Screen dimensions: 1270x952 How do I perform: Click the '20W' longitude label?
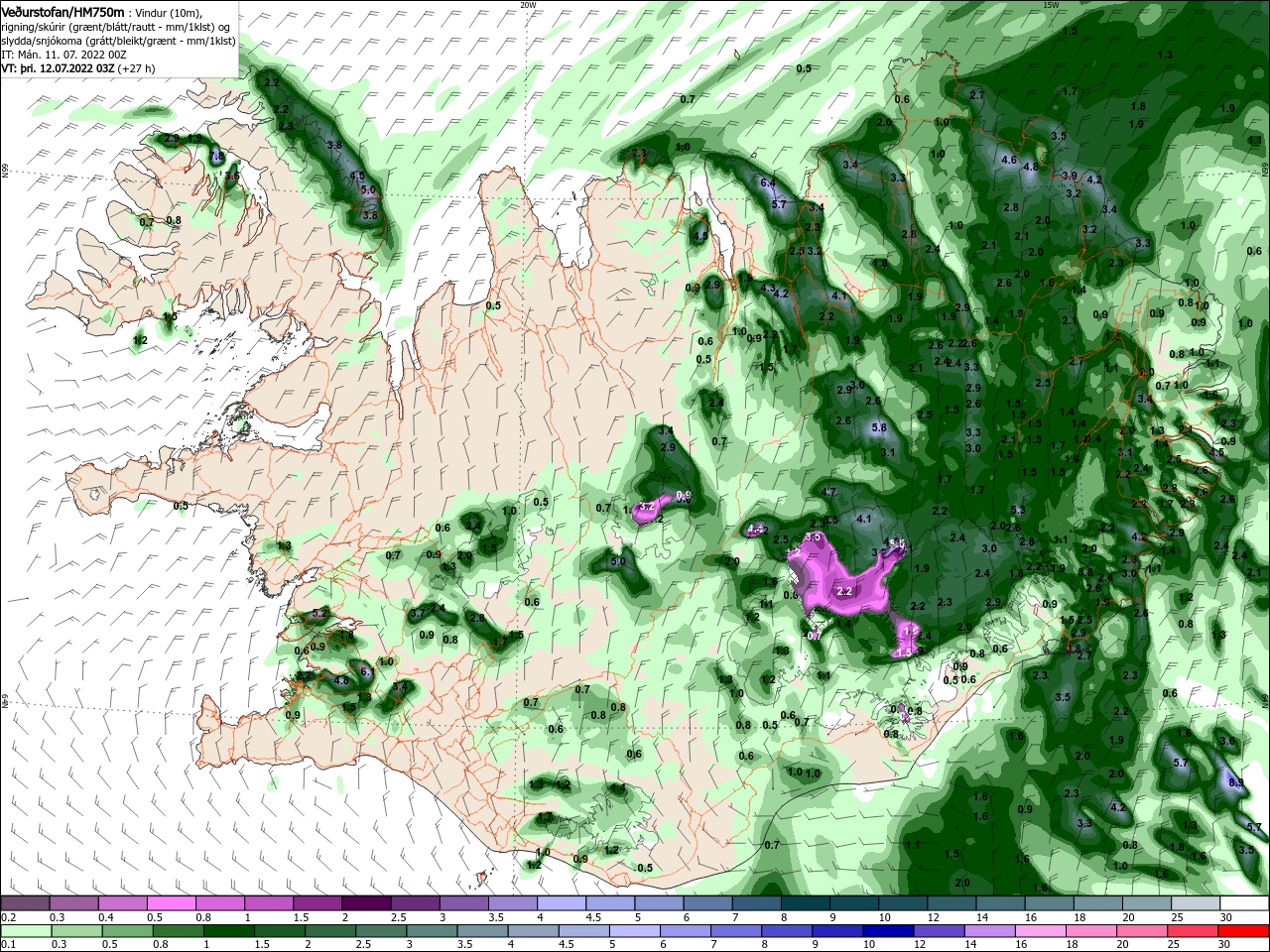pyautogui.click(x=528, y=4)
